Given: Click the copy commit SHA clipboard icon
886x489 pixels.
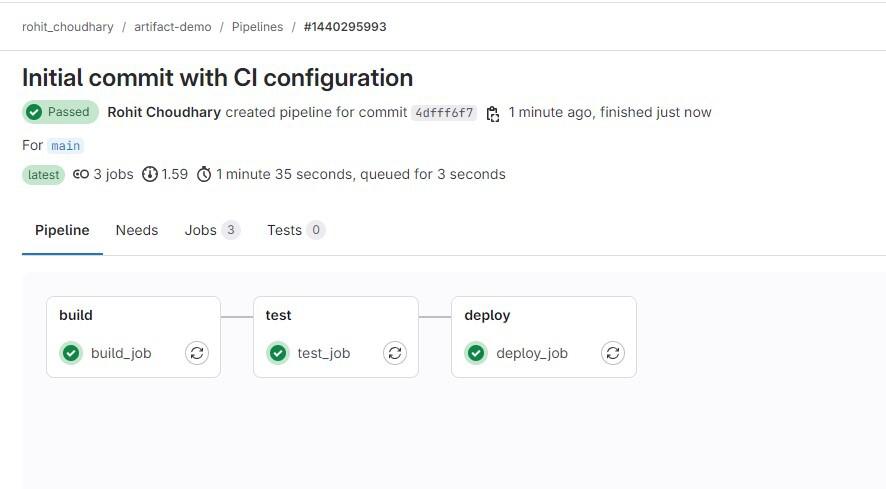Looking at the screenshot, I should (x=492, y=113).
